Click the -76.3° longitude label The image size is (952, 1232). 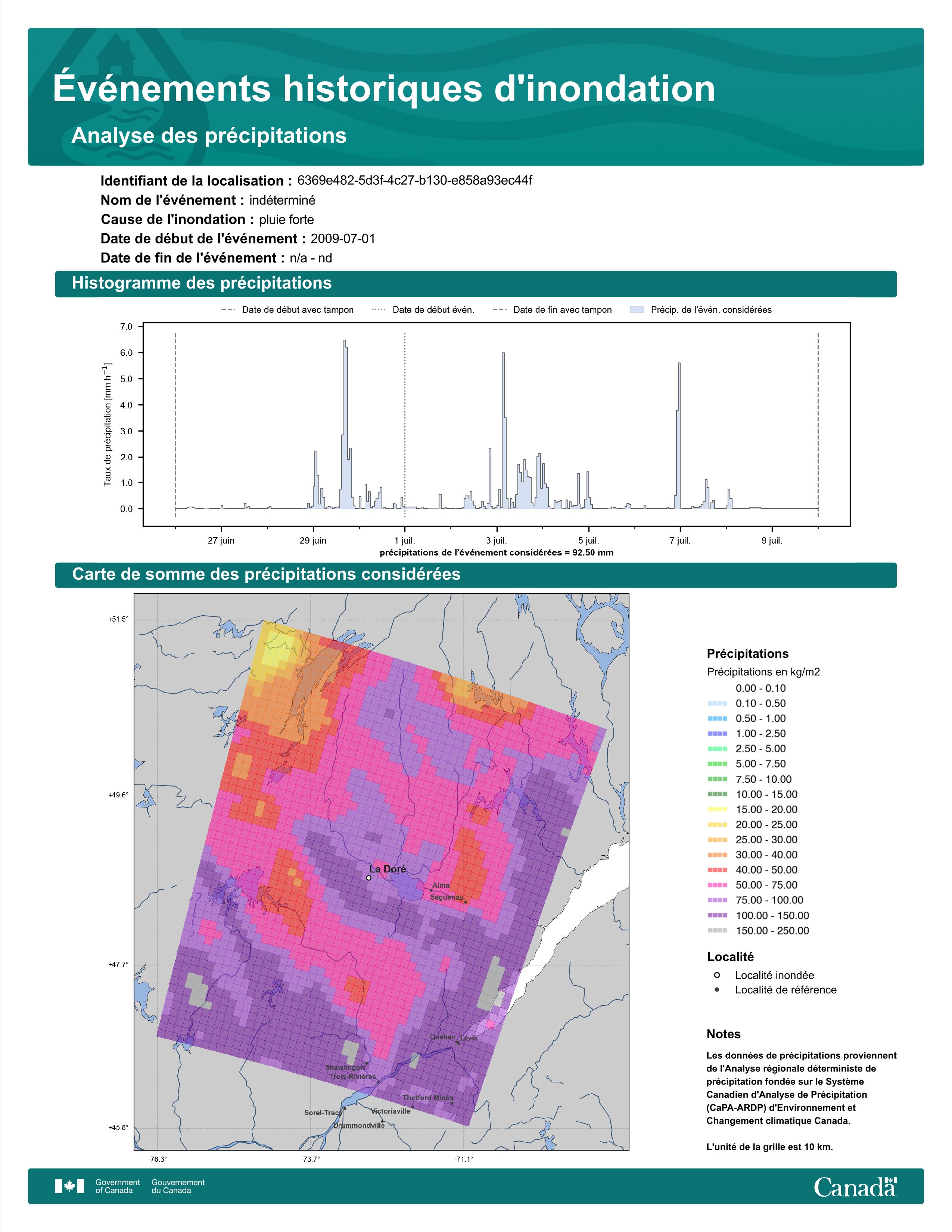(x=157, y=1159)
